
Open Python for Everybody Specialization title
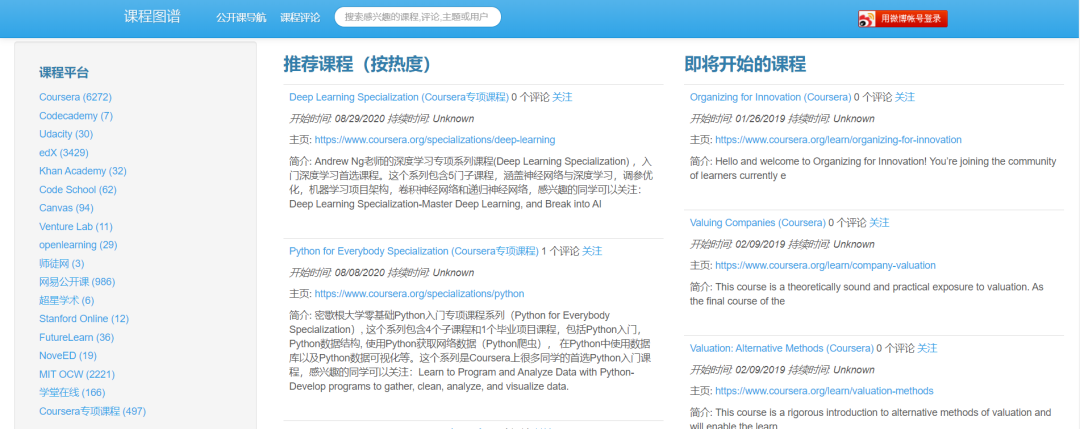[414, 251]
